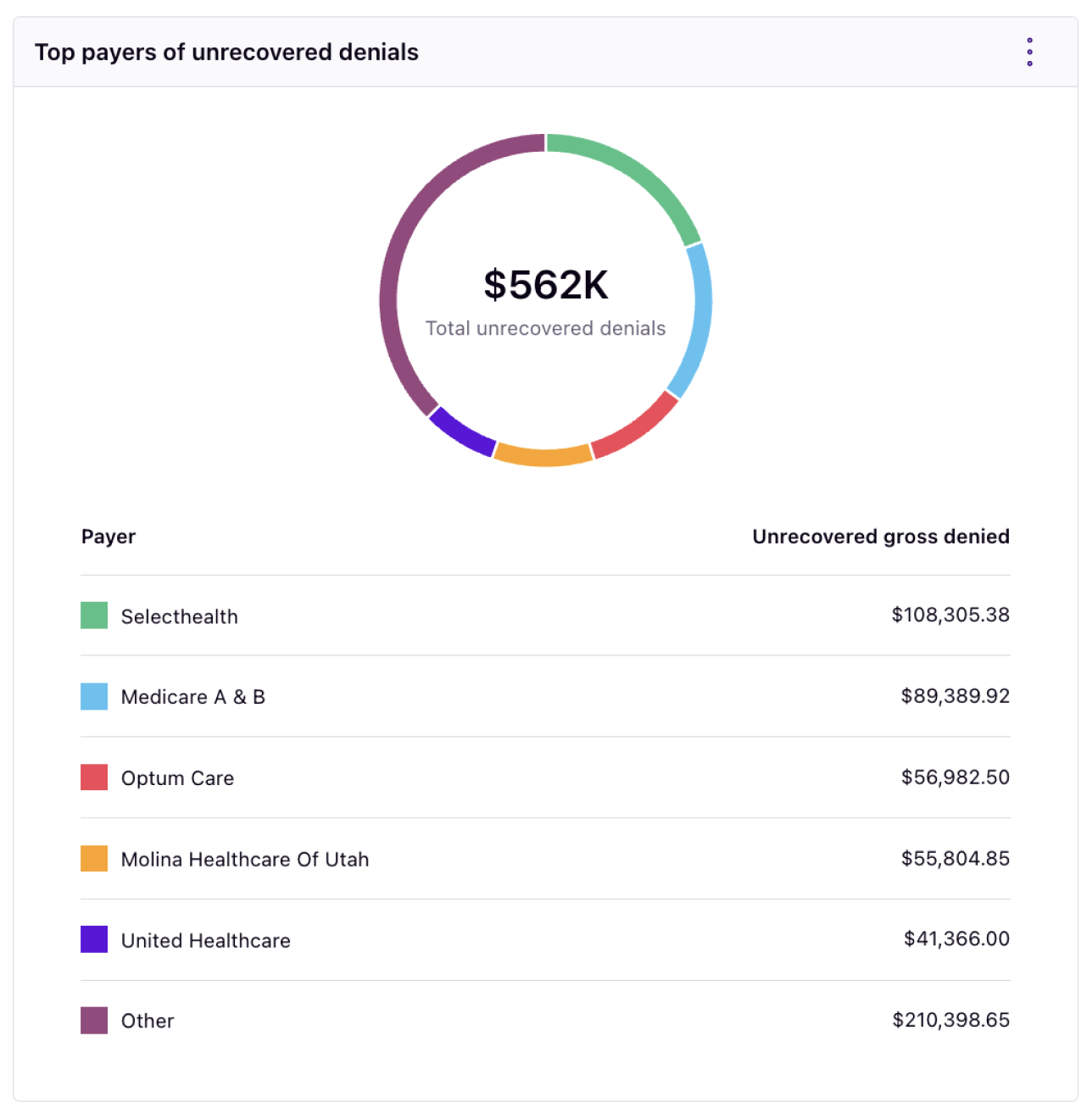Click the Payer column header
The height and width of the screenshot is (1114, 1092).
(x=109, y=537)
